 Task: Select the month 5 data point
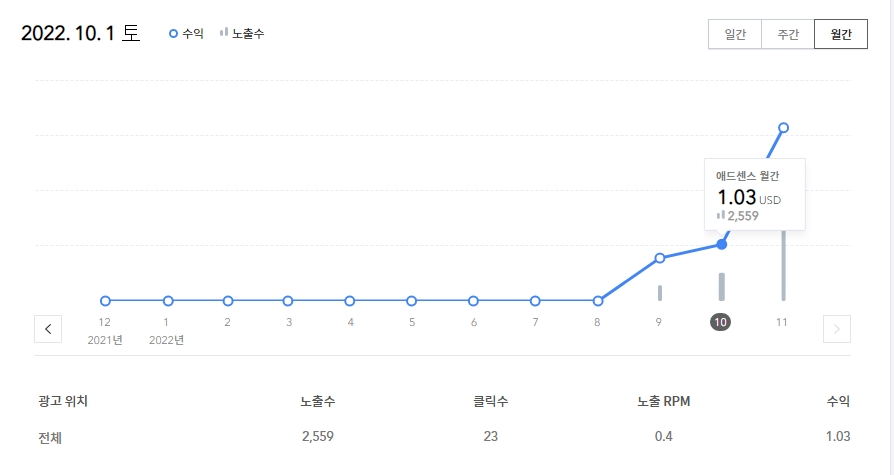click(x=411, y=301)
